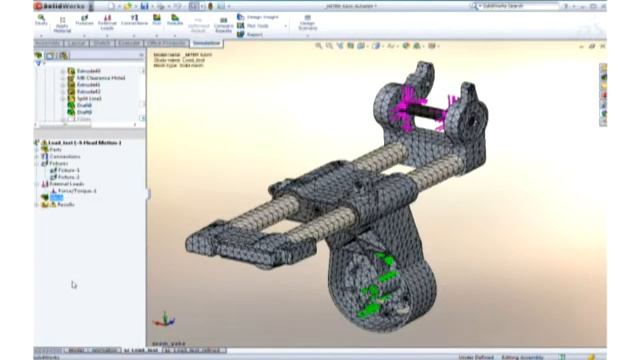This screenshot has width=640, height=360.
Task: Click the Zoom to Fit icon
Action: (x=319, y=46)
